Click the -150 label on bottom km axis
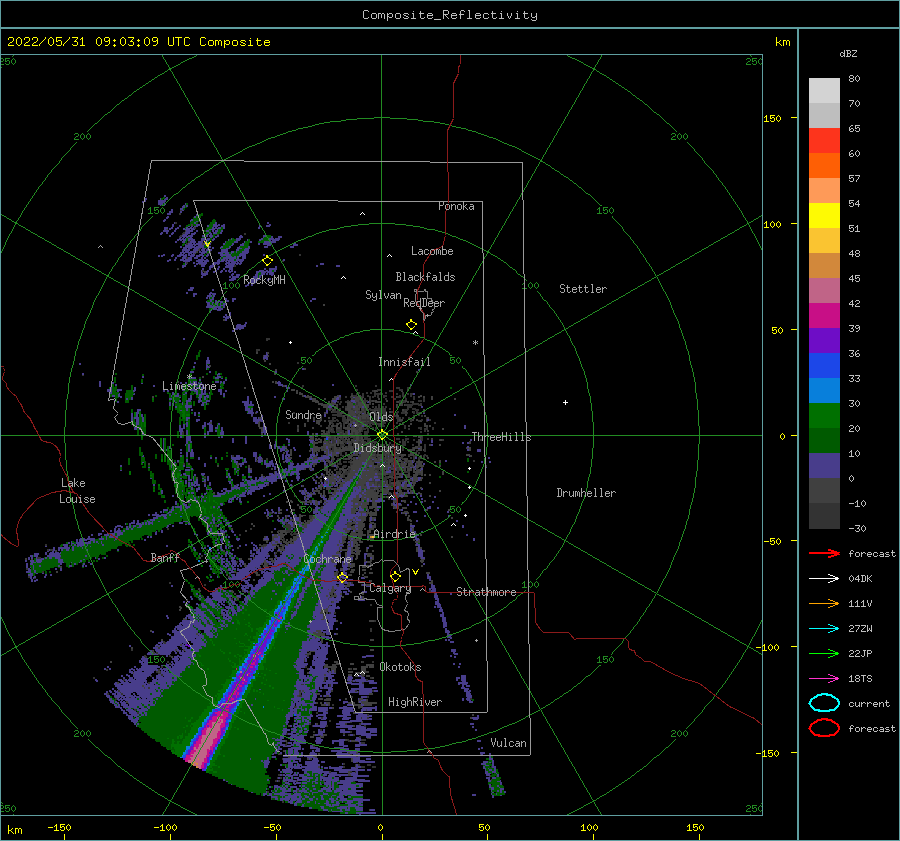The width and height of the screenshot is (900, 841). click(x=59, y=827)
